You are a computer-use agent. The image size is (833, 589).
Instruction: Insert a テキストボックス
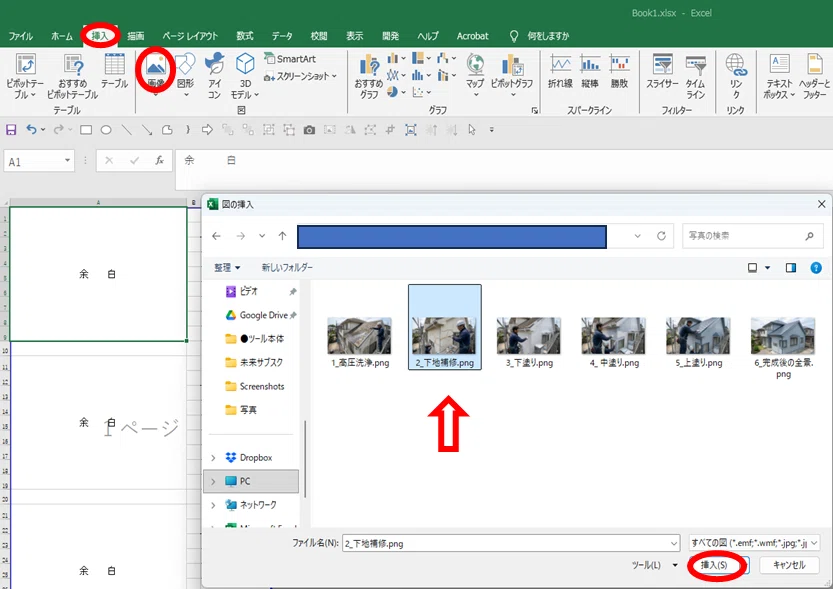click(x=779, y=76)
